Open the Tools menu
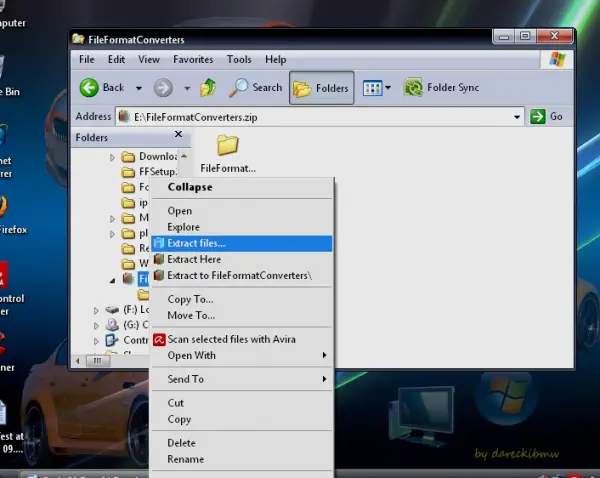This screenshot has height=478, width=600. pyautogui.click(x=239, y=59)
